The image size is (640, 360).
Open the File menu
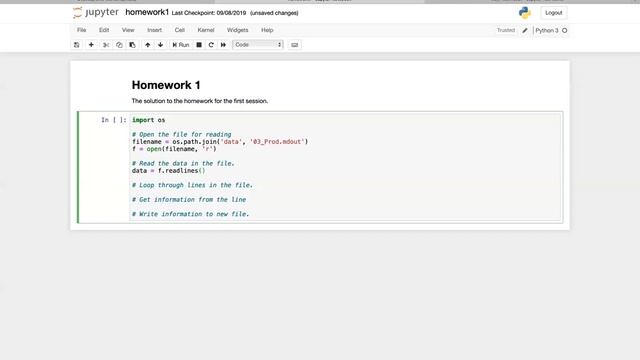[x=81, y=30]
